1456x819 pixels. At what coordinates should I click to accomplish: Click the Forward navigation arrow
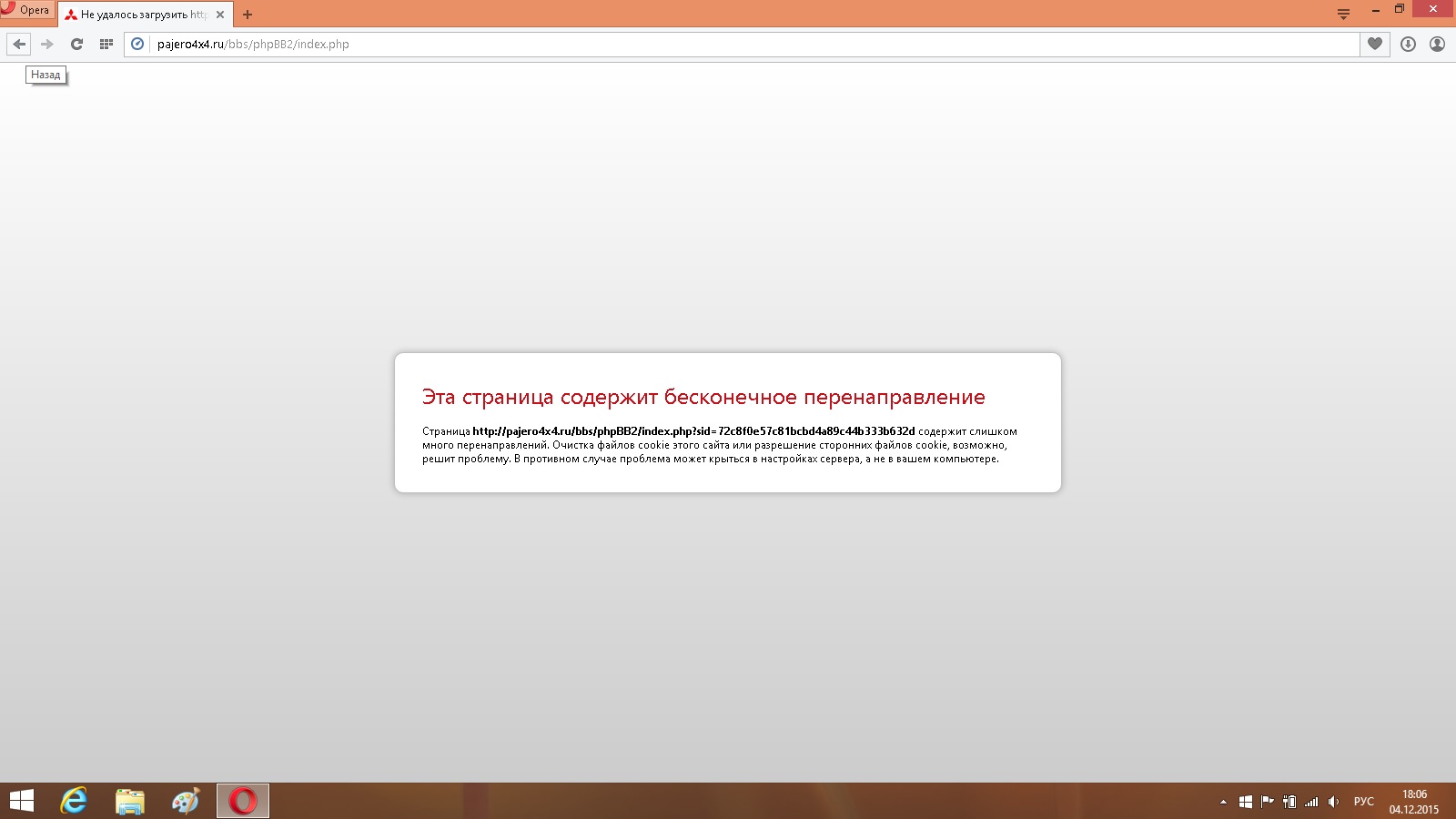(47, 44)
